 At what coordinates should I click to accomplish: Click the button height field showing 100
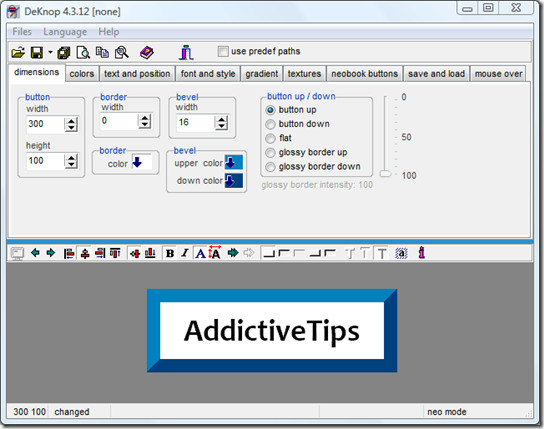pyautogui.click(x=45, y=161)
